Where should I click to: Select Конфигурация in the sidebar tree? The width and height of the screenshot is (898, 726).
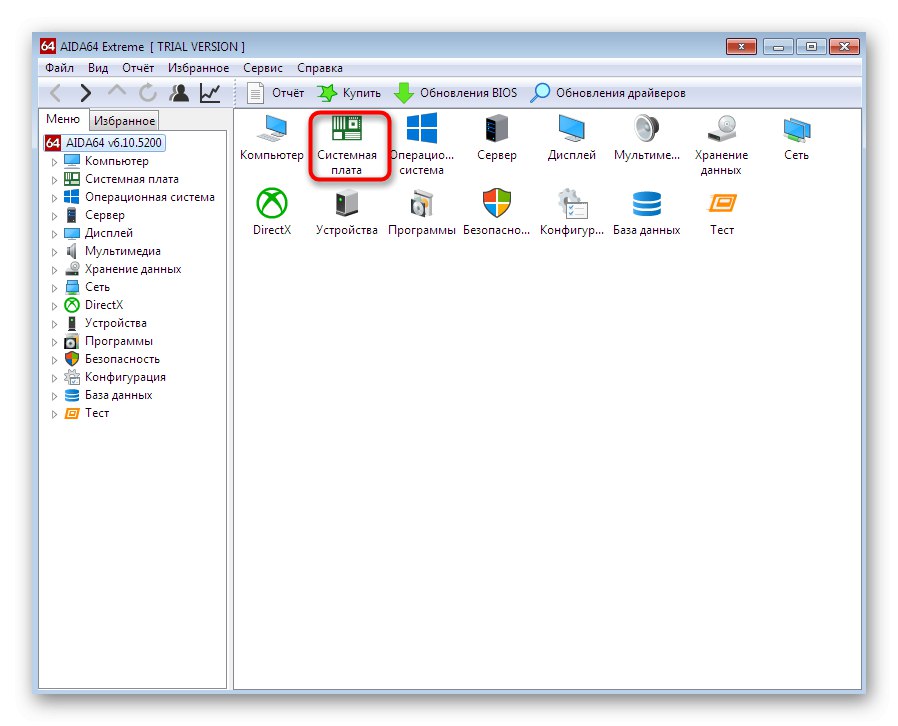[x=125, y=377]
